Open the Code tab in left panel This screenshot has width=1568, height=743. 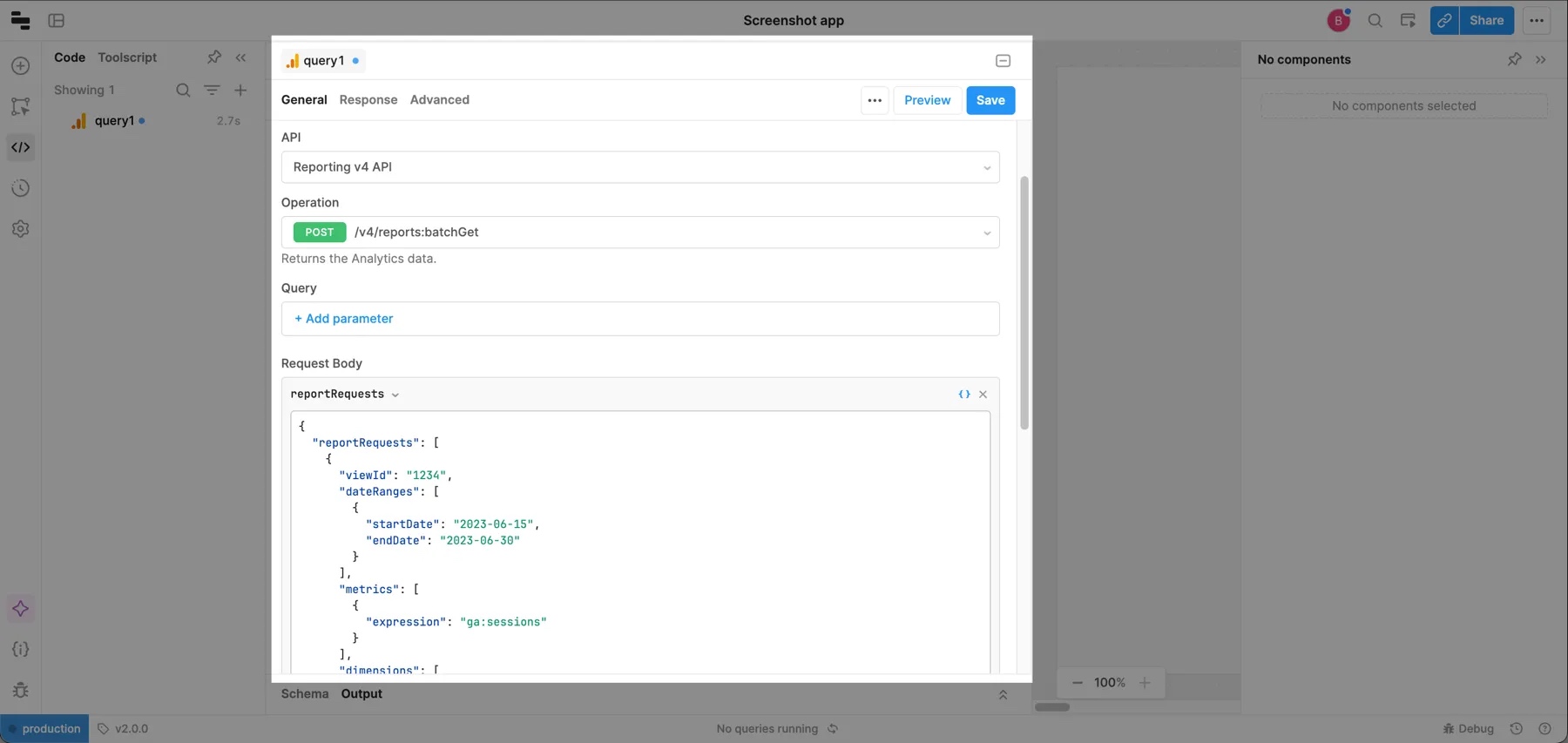[x=70, y=57]
